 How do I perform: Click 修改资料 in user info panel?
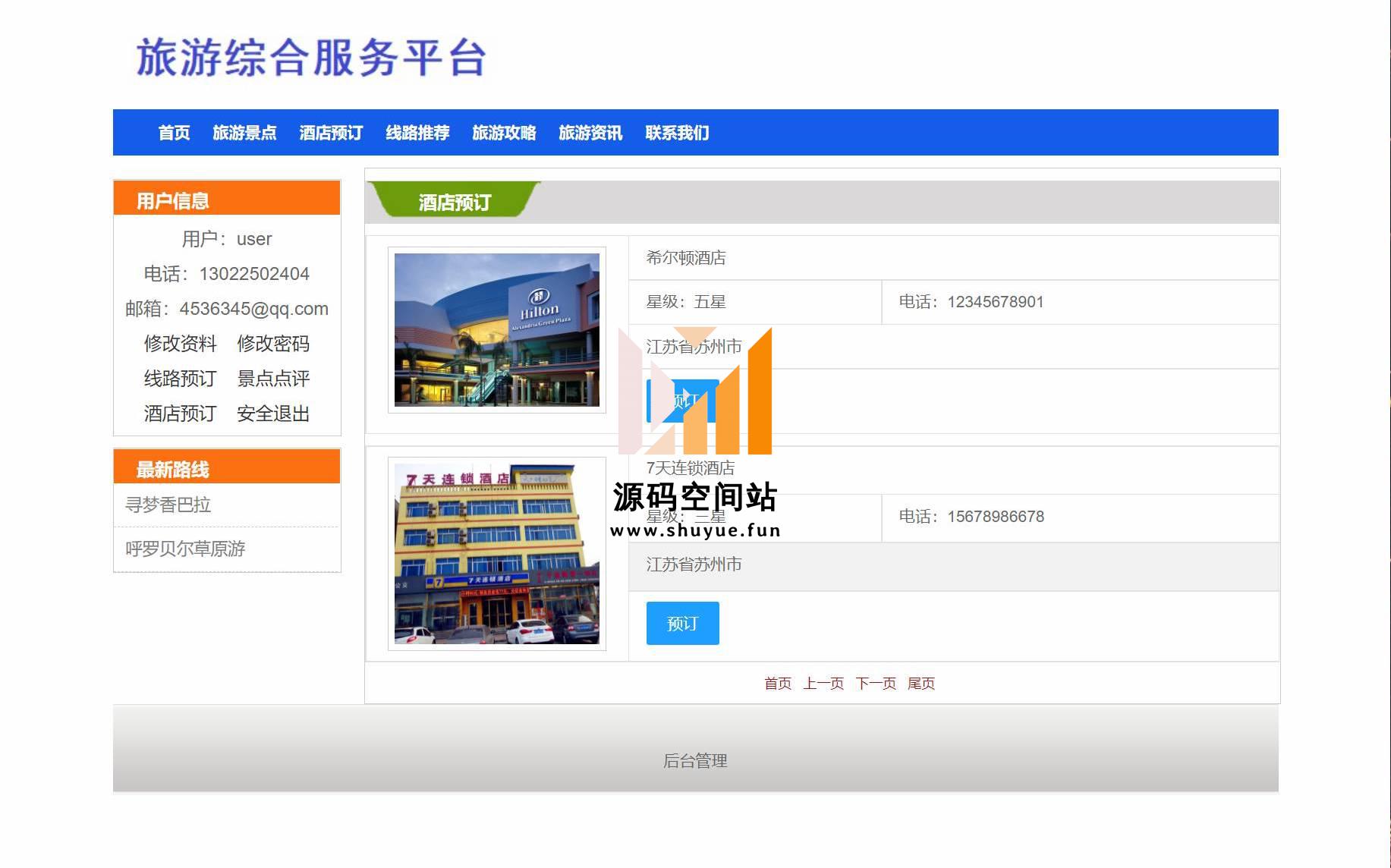point(181,344)
